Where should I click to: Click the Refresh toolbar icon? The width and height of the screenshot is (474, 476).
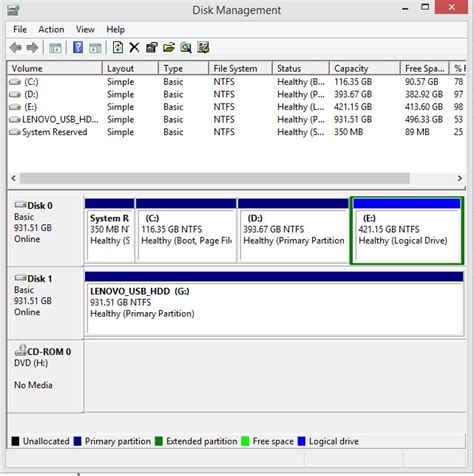pyautogui.click(x=118, y=47)
